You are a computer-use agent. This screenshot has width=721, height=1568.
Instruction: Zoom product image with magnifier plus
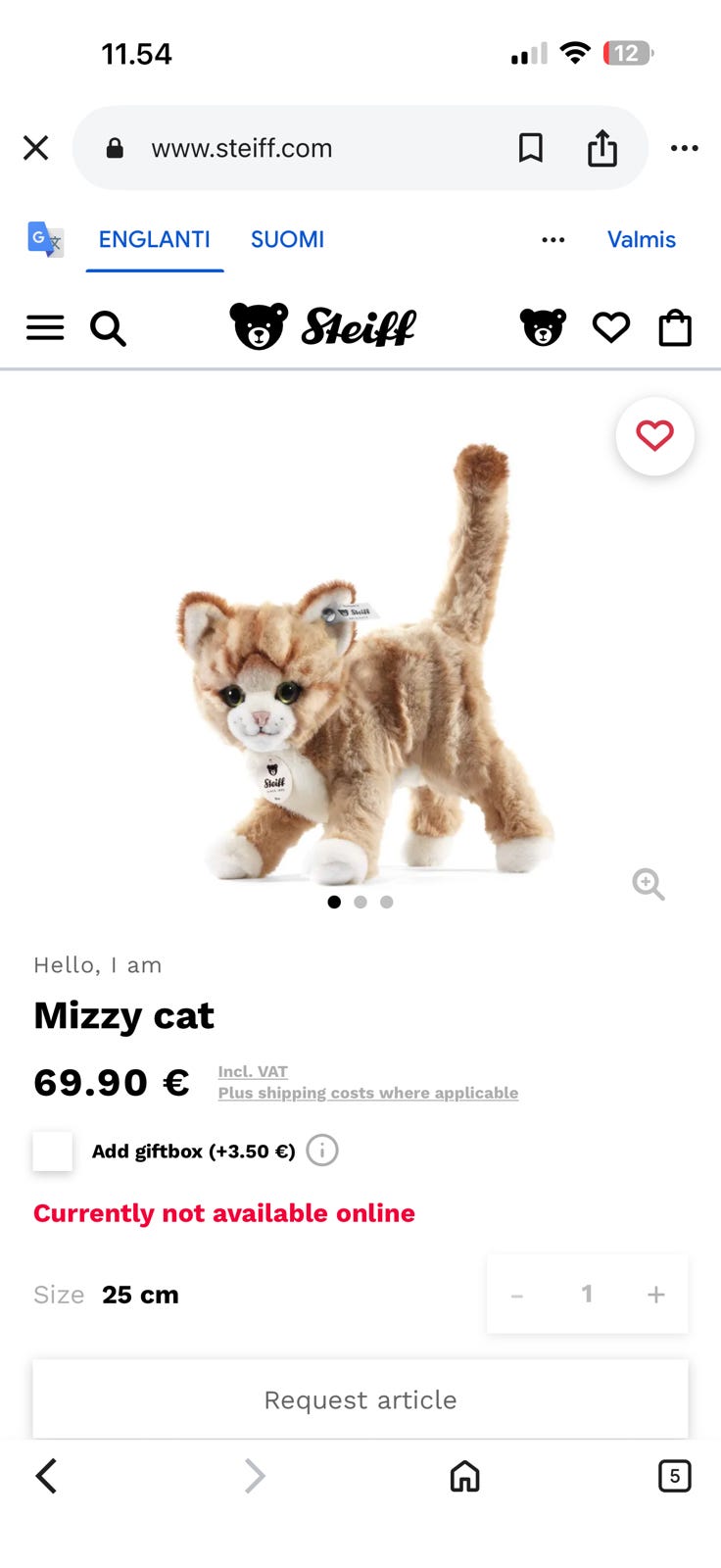point(649,884)
